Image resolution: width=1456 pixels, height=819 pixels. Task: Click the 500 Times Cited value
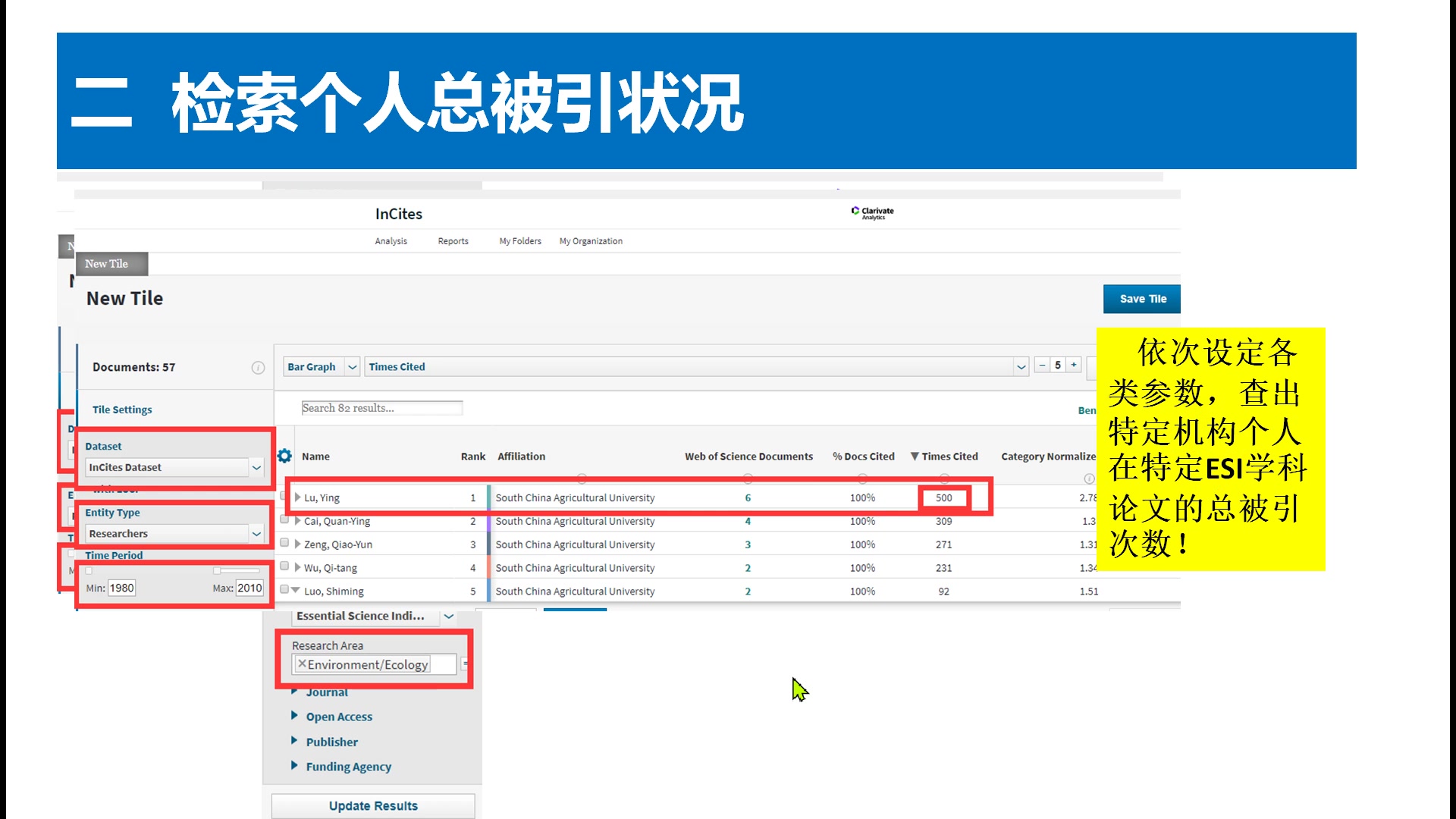(943, 498)
